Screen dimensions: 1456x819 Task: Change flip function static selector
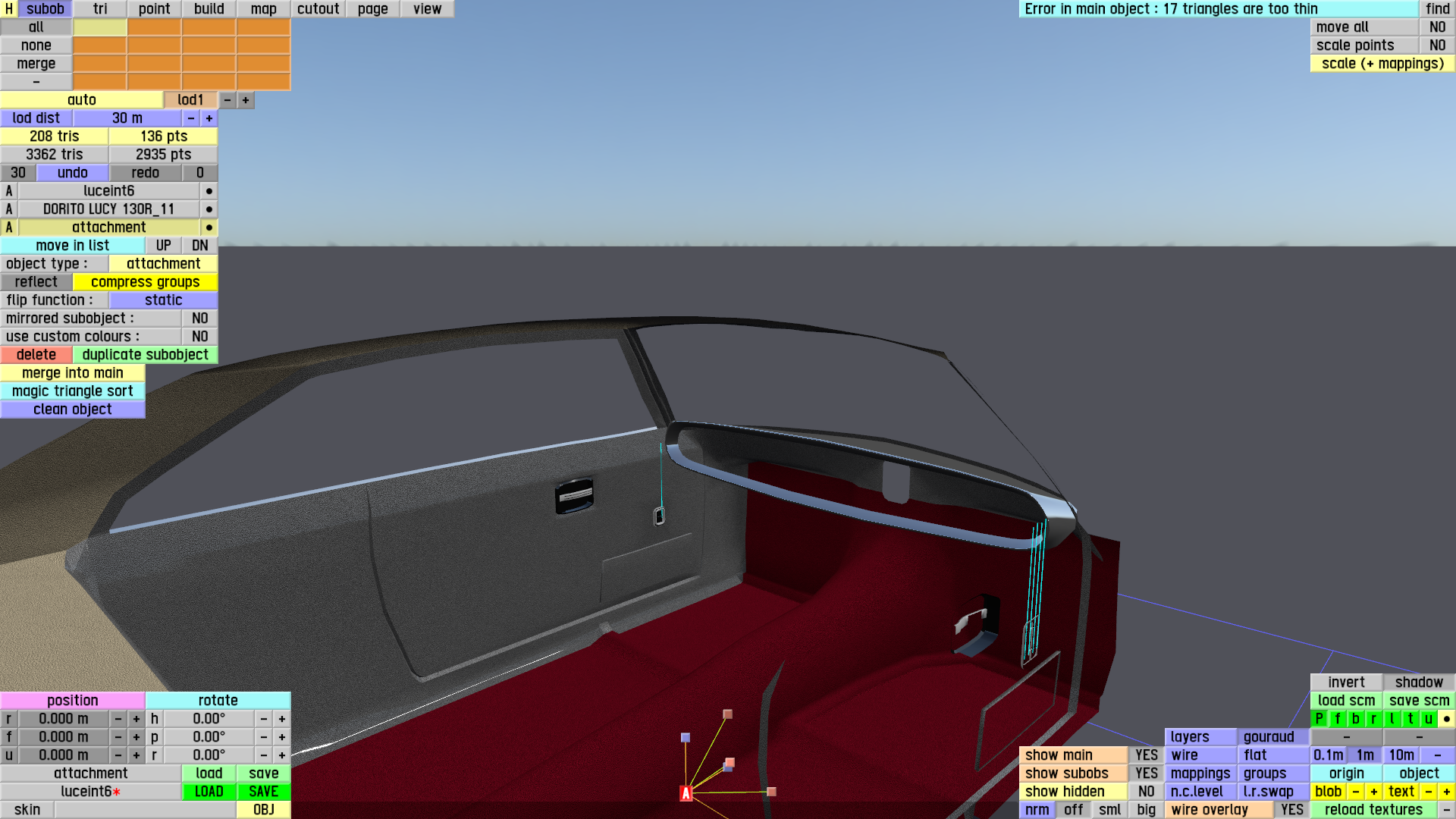pyautogui.click(x=163, y=300)
